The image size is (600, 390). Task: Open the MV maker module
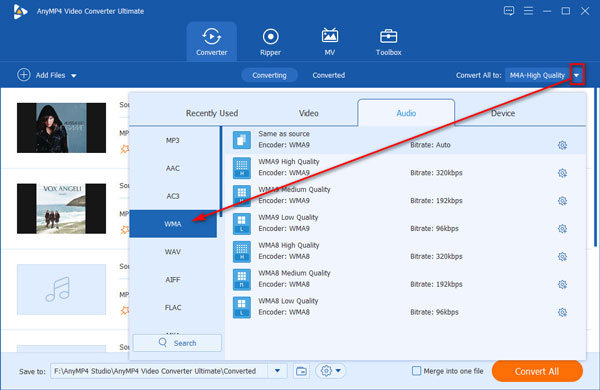329,41
